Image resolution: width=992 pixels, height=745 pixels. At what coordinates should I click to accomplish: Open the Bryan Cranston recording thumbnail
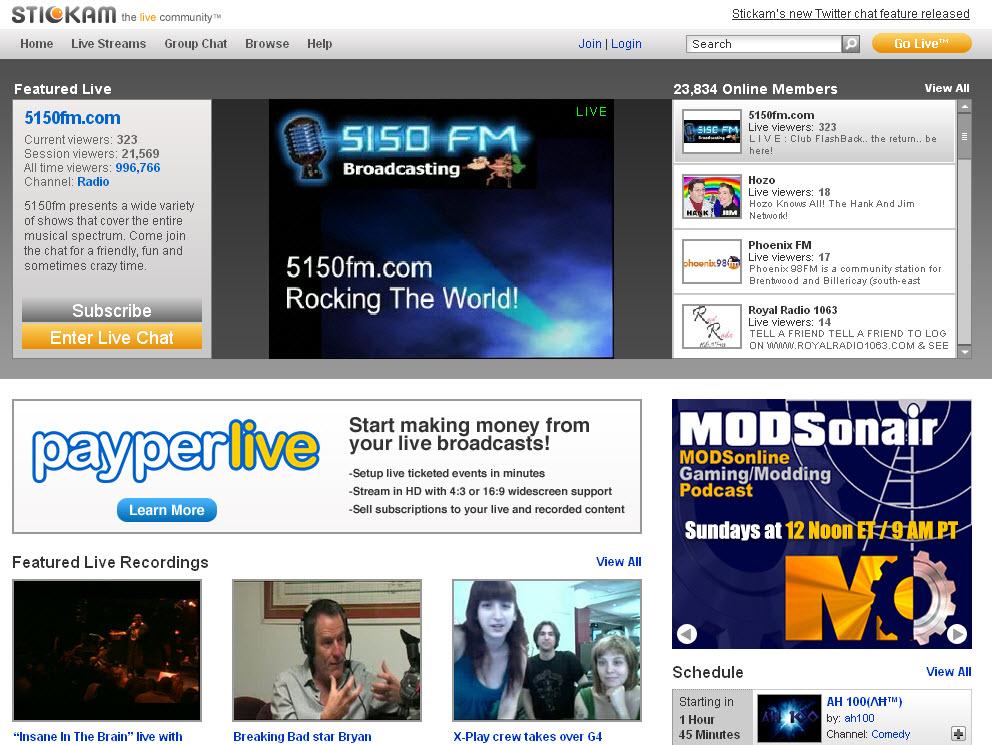pos(327,650)
